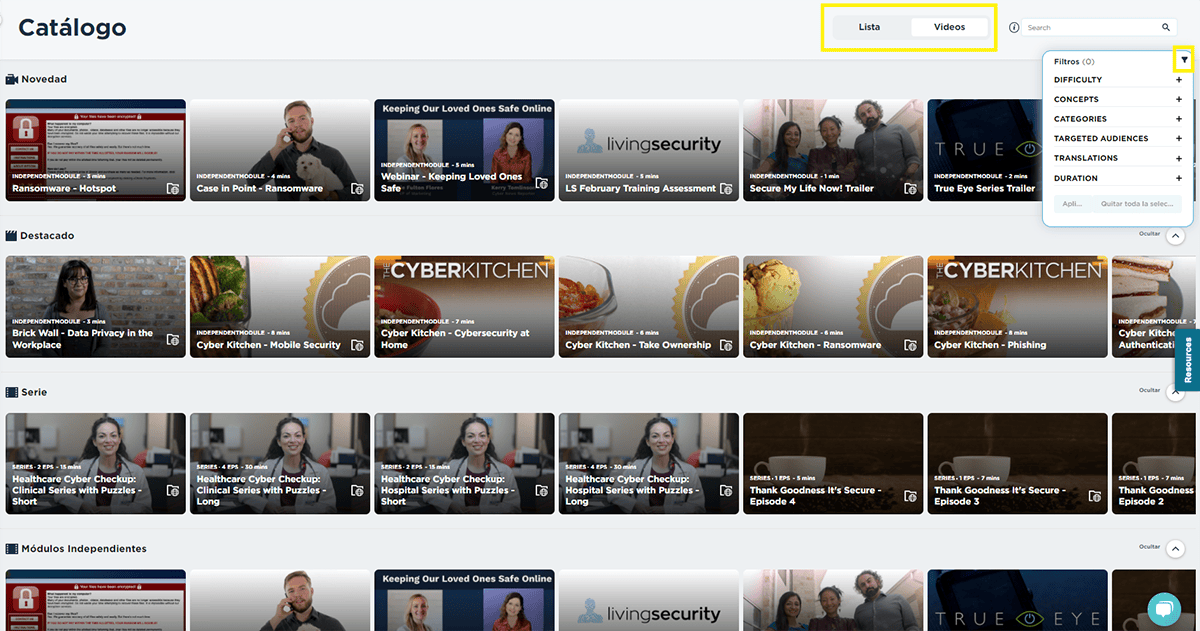Image resolution: width=1200 pixels, height=631 pixels.
Task: Open the 'Thank Goodness It's Secure - Episode 2' card
Action: [x=1156, y=464]
